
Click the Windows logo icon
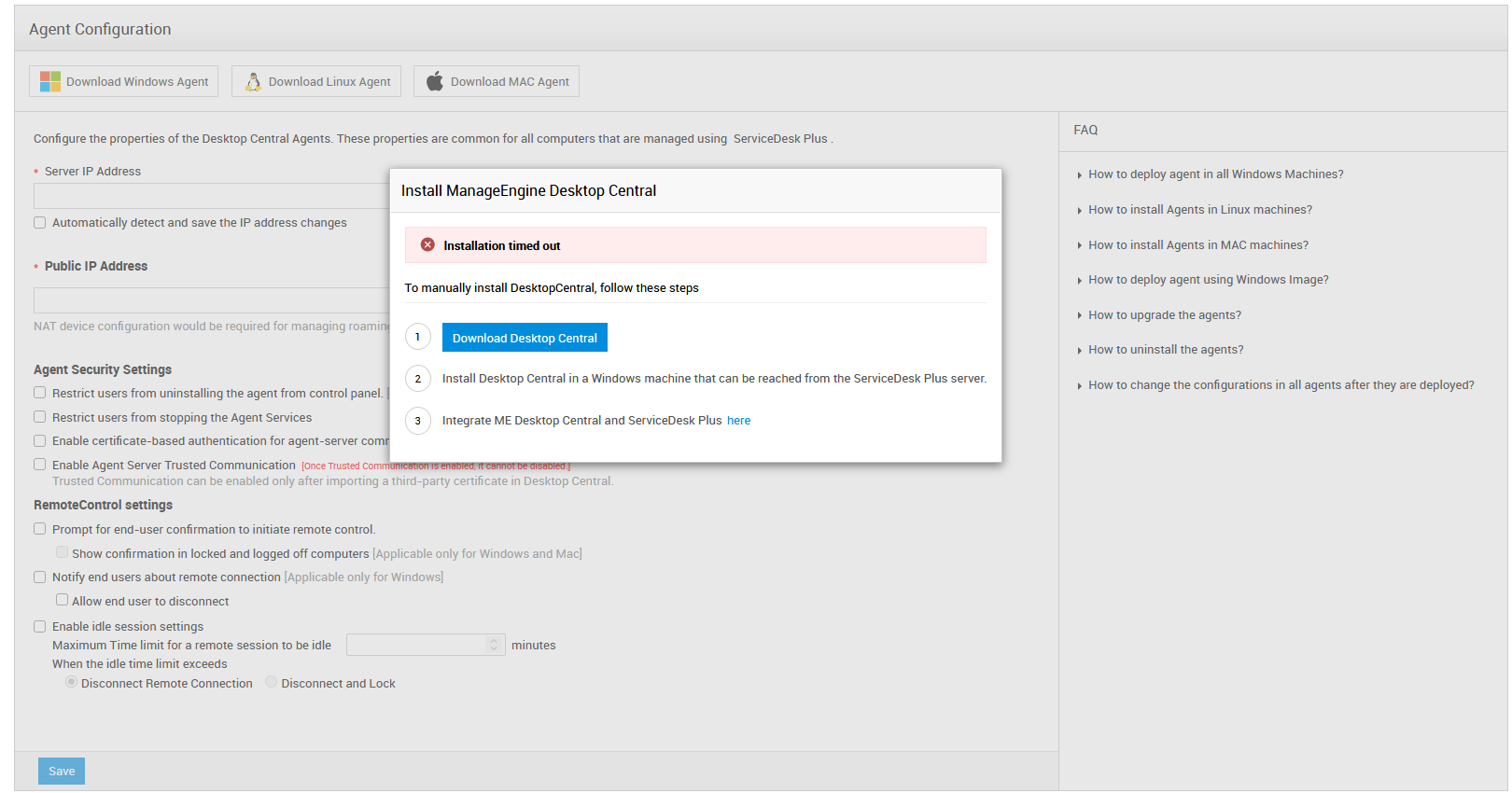49,82
